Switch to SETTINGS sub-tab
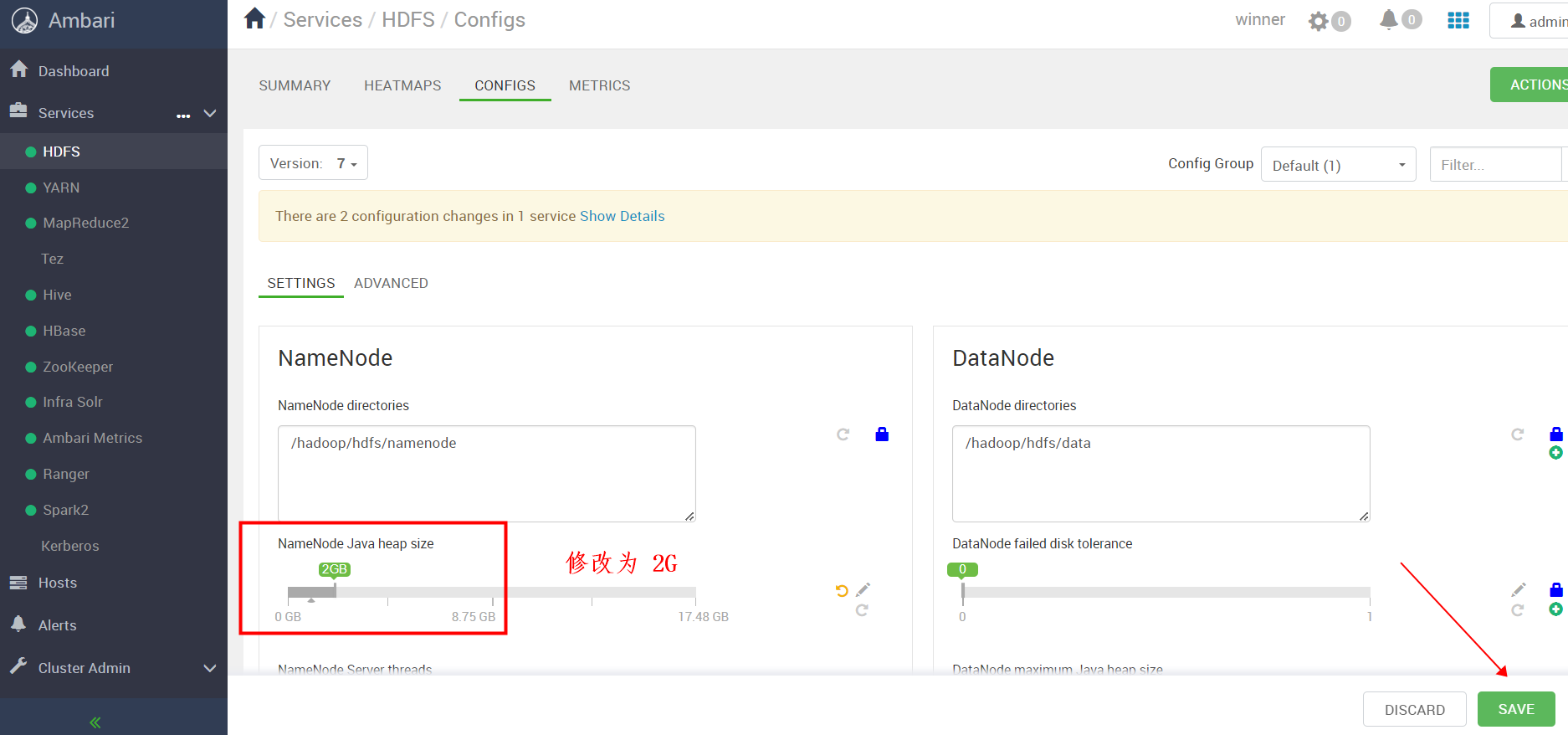Viewport: 1568px width, 735px height. point(301,283)
